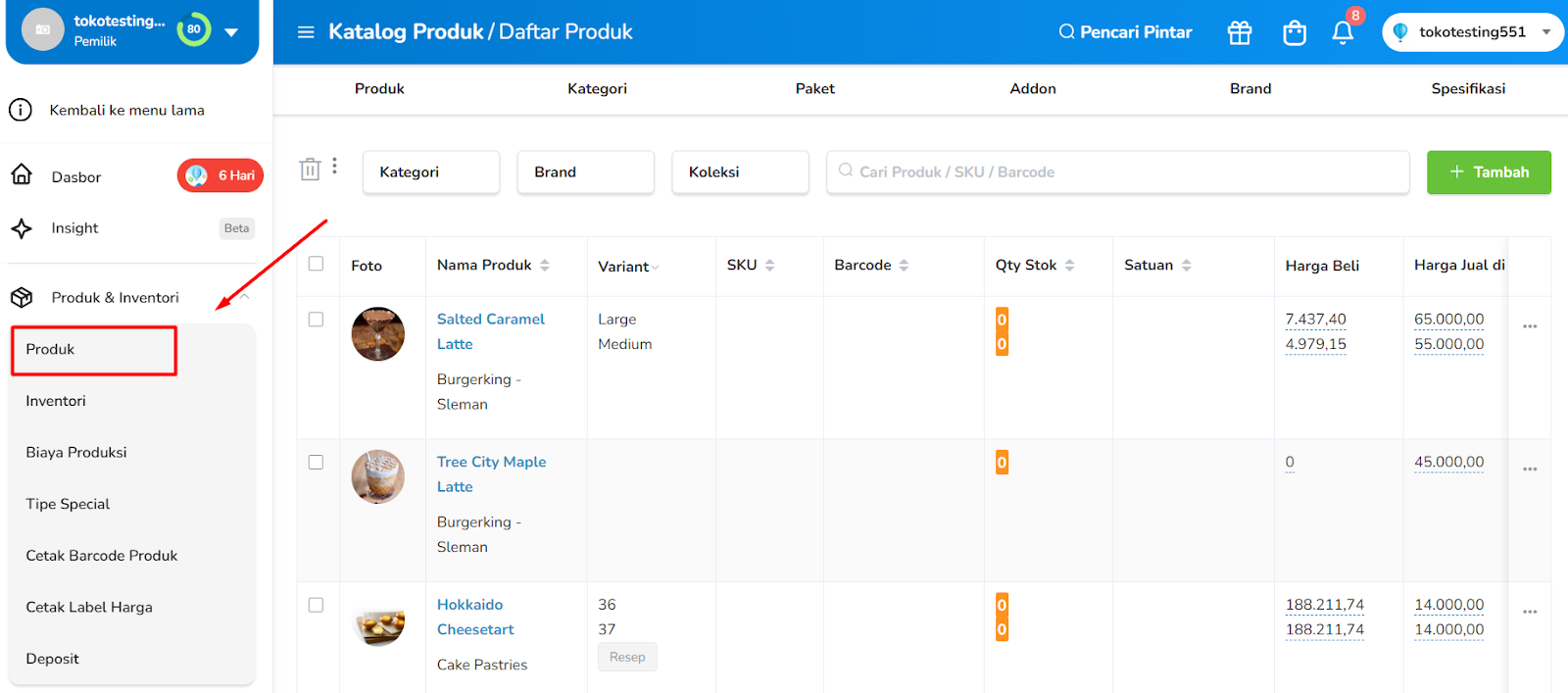This screenshot has width=1568, height=693.
Task: Open the shopping bag icon in header
Action: (1295, 32)
